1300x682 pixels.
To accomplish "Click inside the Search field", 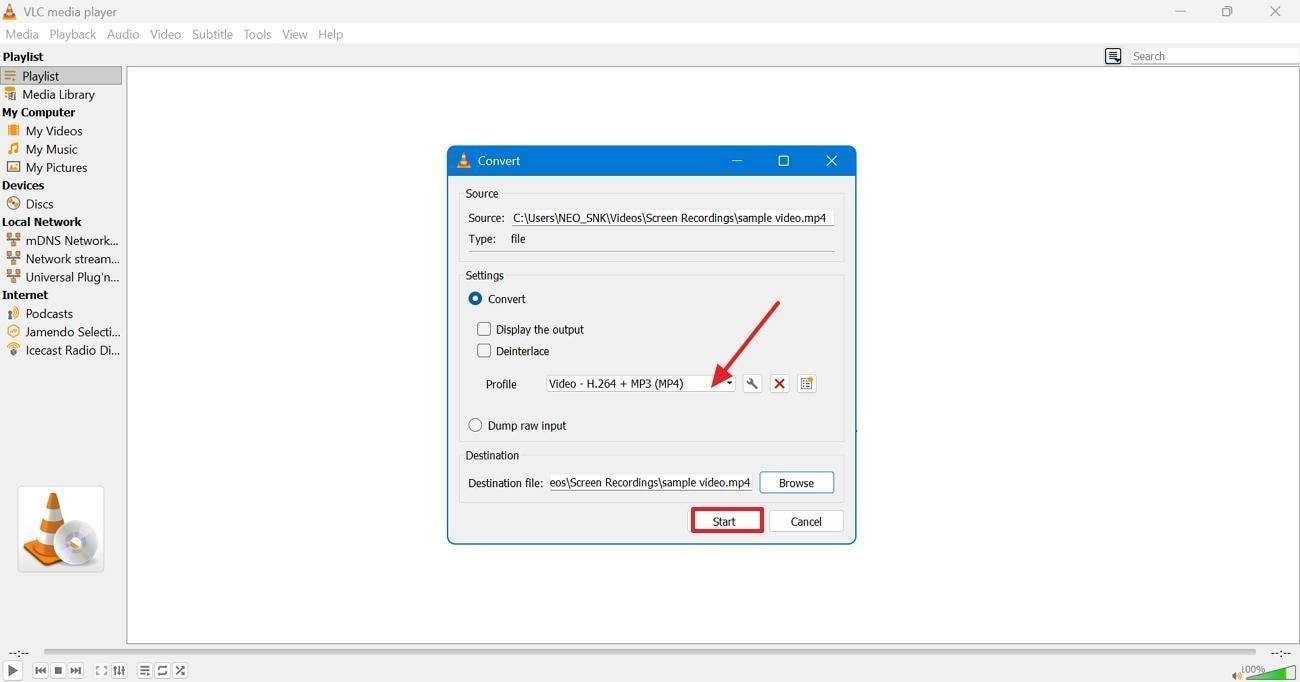I will point(1200,56).
